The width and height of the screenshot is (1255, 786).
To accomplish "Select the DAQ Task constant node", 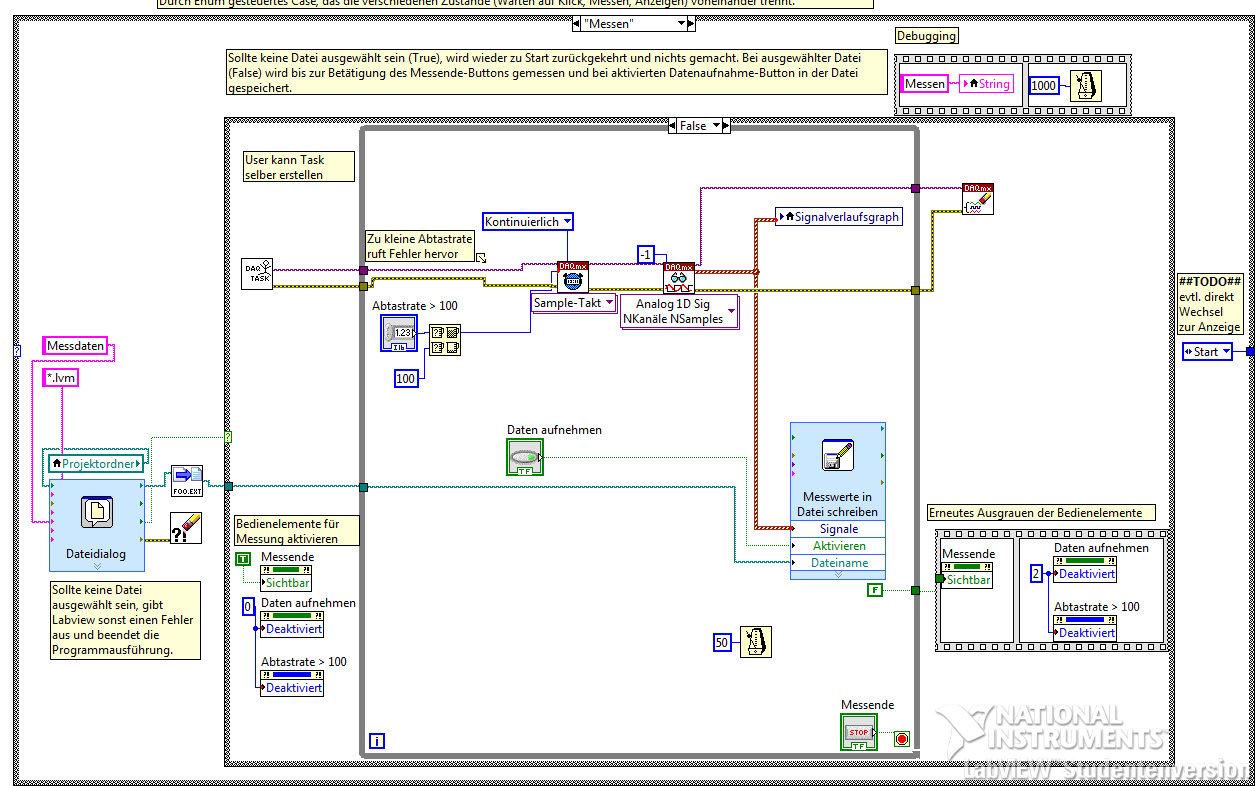I will [257, 273].
